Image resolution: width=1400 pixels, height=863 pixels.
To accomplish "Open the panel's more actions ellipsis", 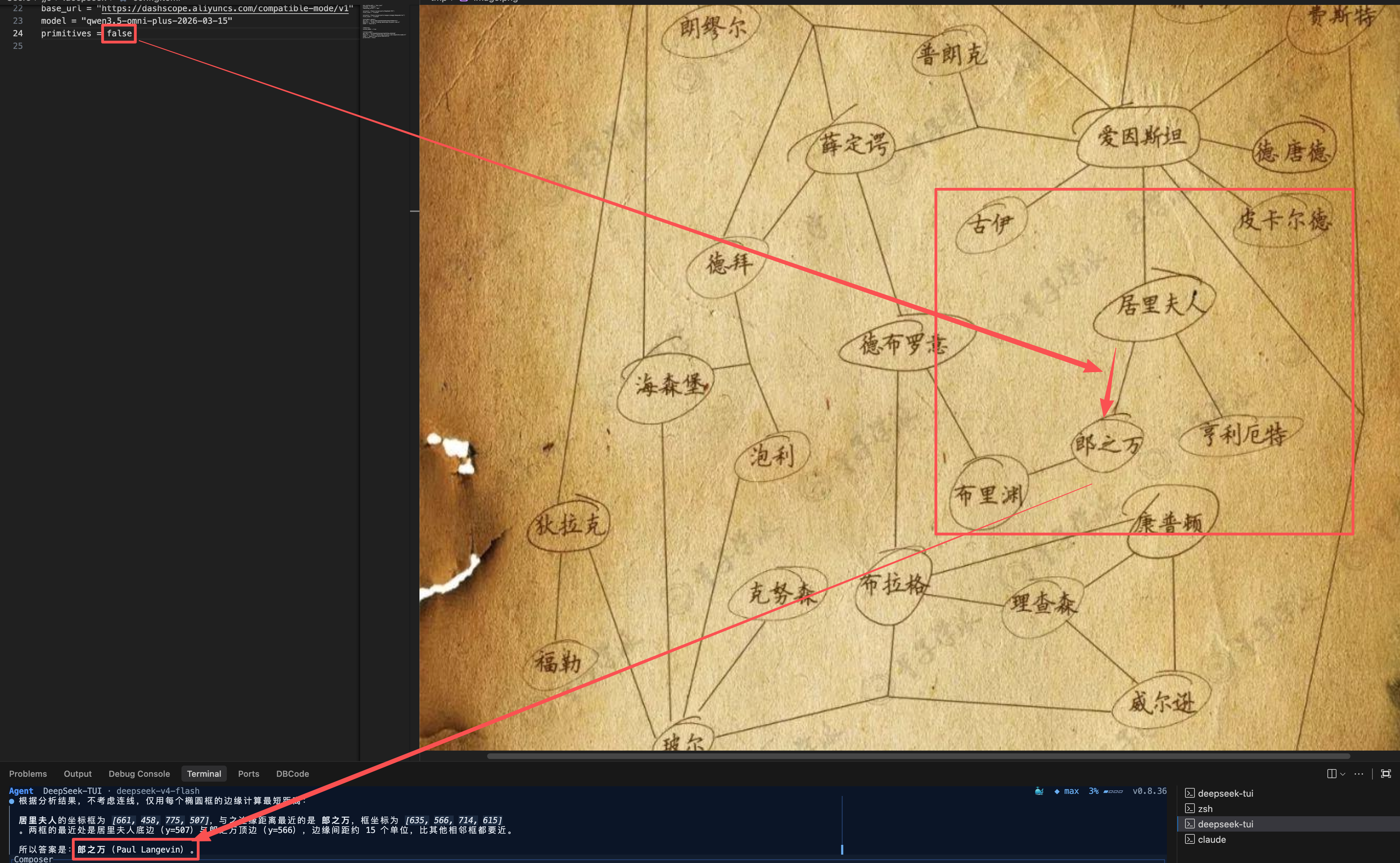I will (x=1359, y=773).
